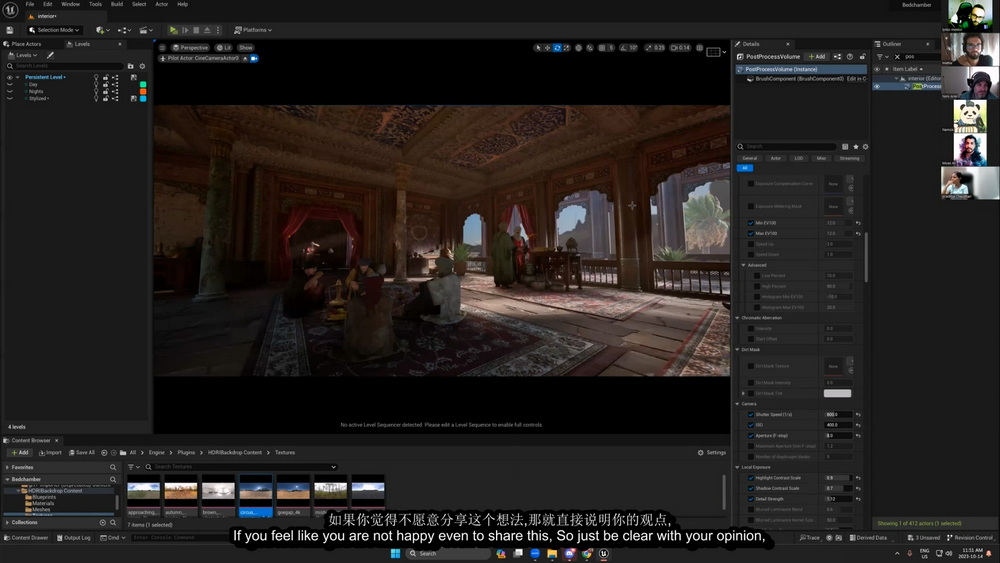Select the translate (move) tool in viewport

[547, 48]
